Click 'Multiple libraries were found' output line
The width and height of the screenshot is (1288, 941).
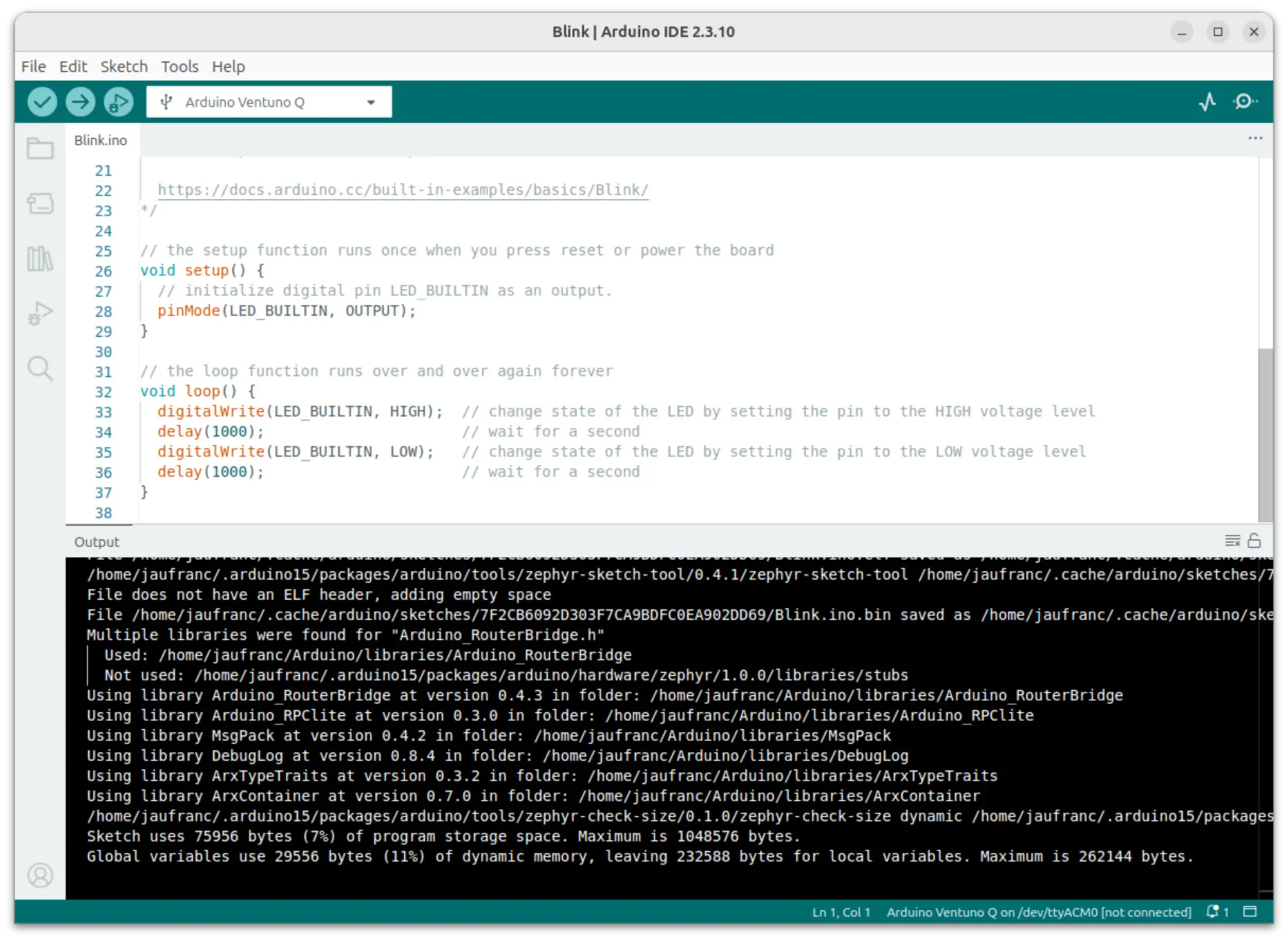tap(345, 635)
